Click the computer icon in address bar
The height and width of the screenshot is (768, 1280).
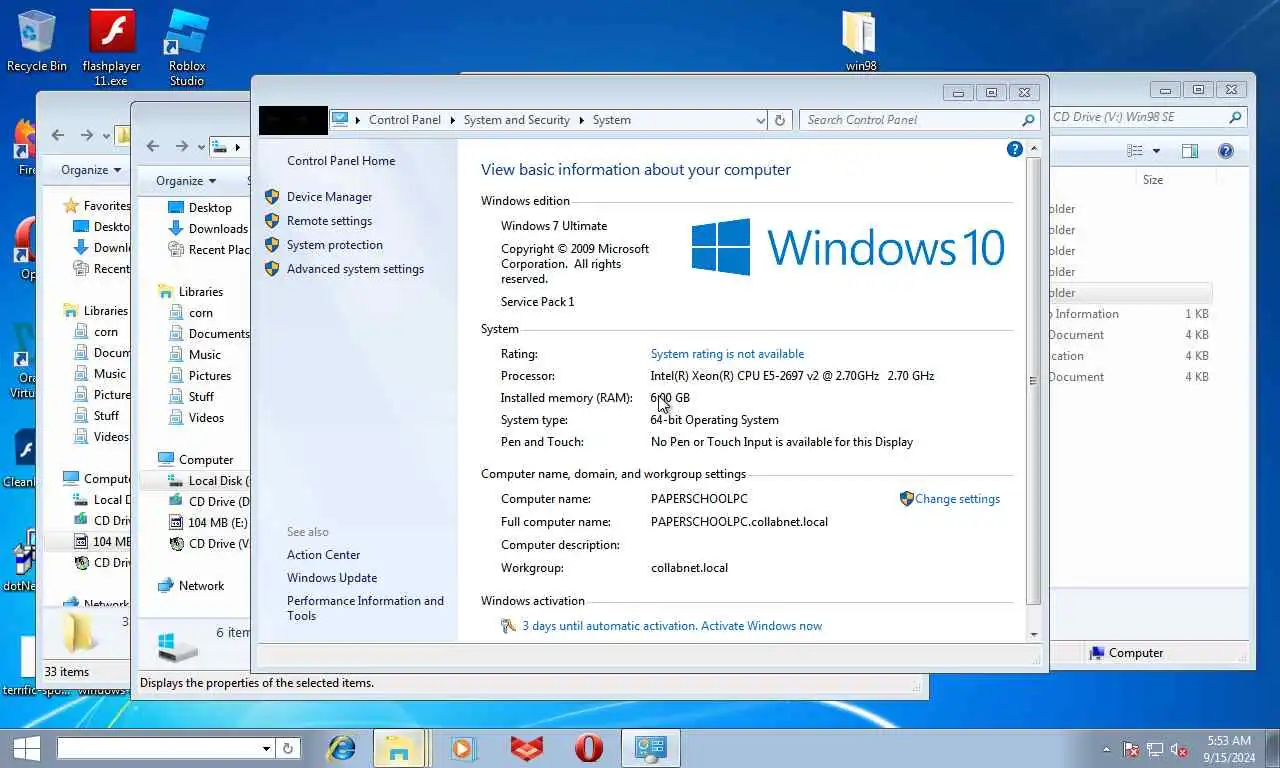[x=340, y=119]
